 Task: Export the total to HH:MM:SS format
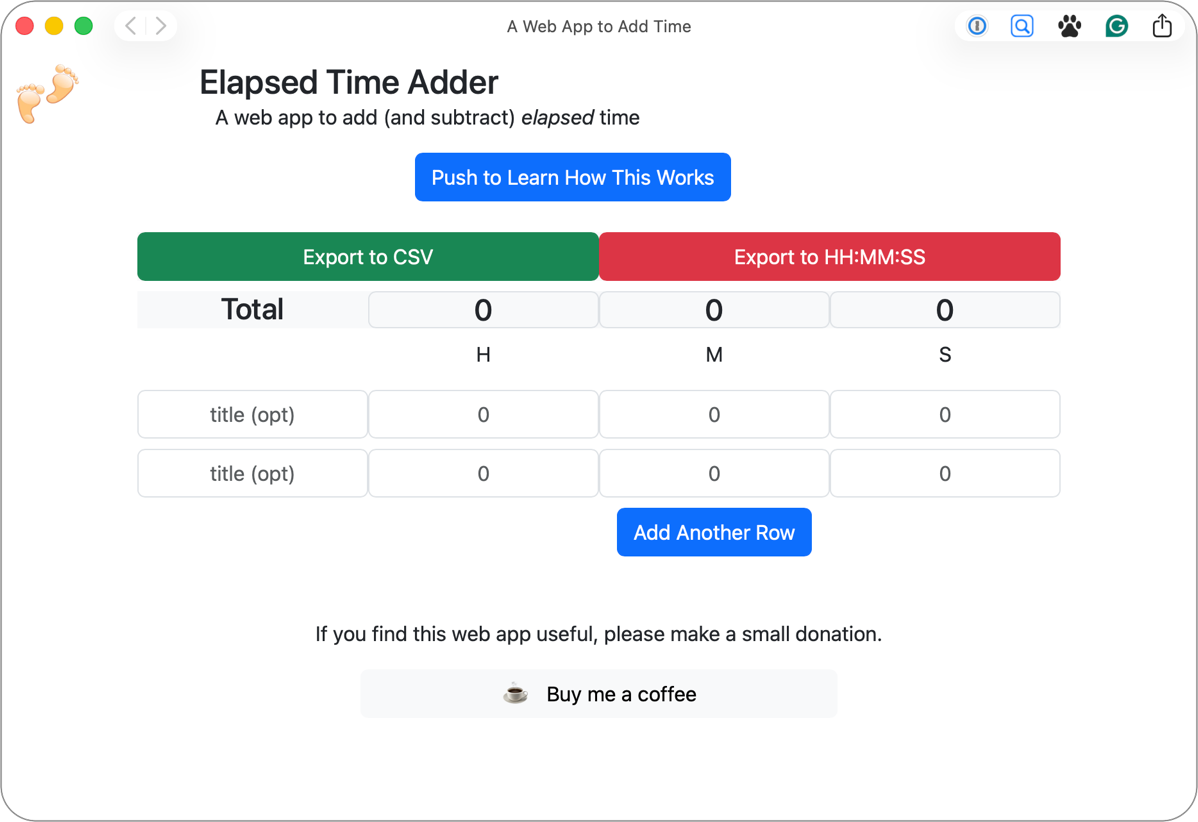coord(830,256)
